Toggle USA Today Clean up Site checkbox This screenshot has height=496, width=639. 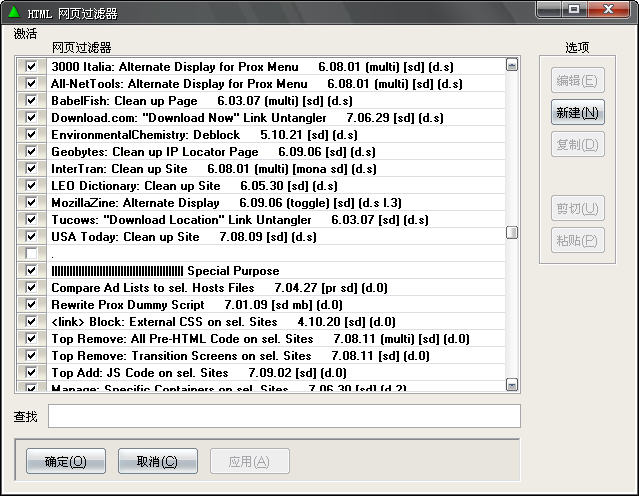[31, 236]
